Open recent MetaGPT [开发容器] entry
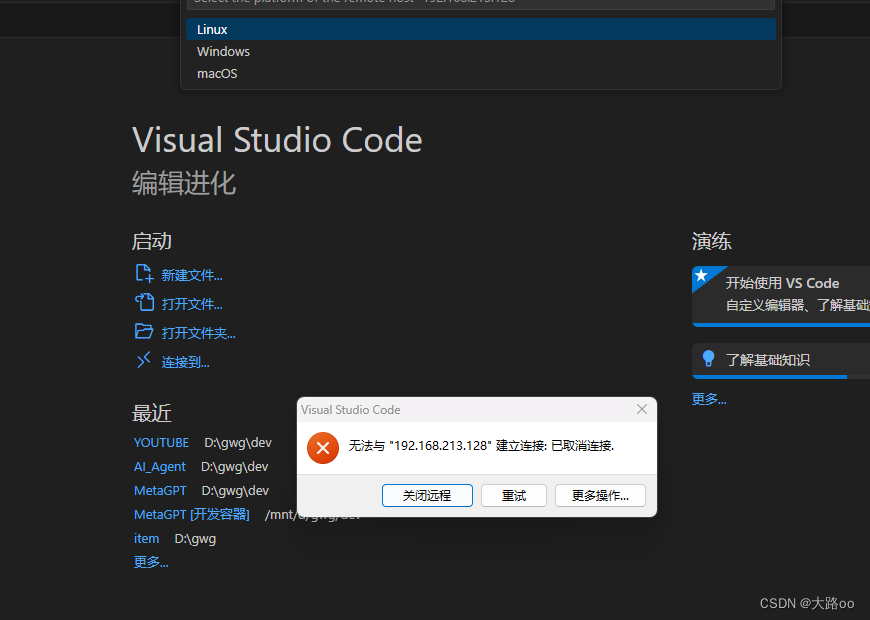Image resolution: width=870 pixels, height=620 pixels. coord(191,515)
